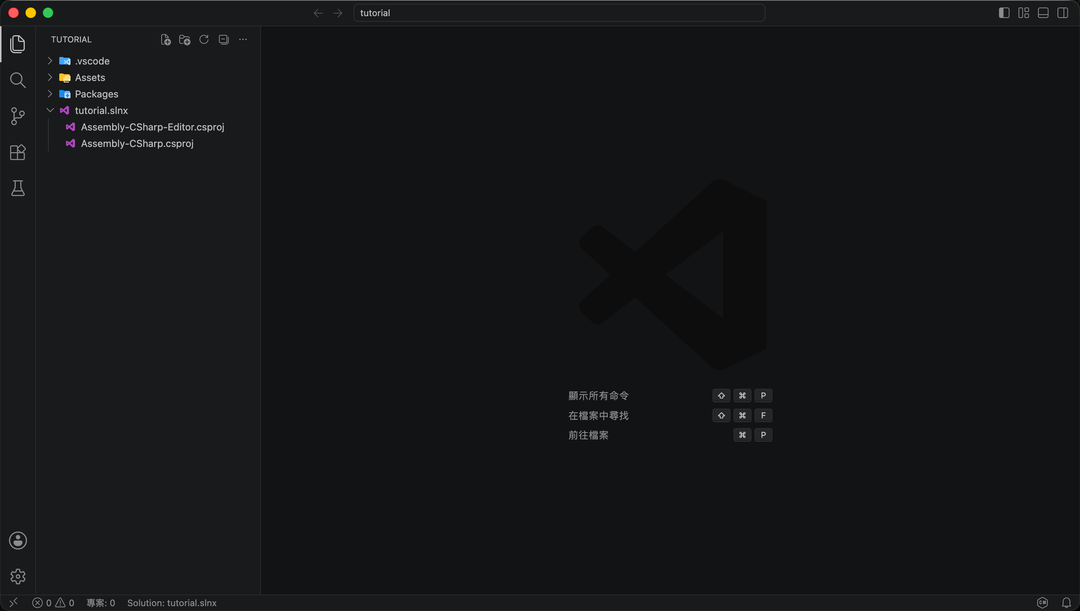
Task: Refresh the explorer tree
Action: 204,40
